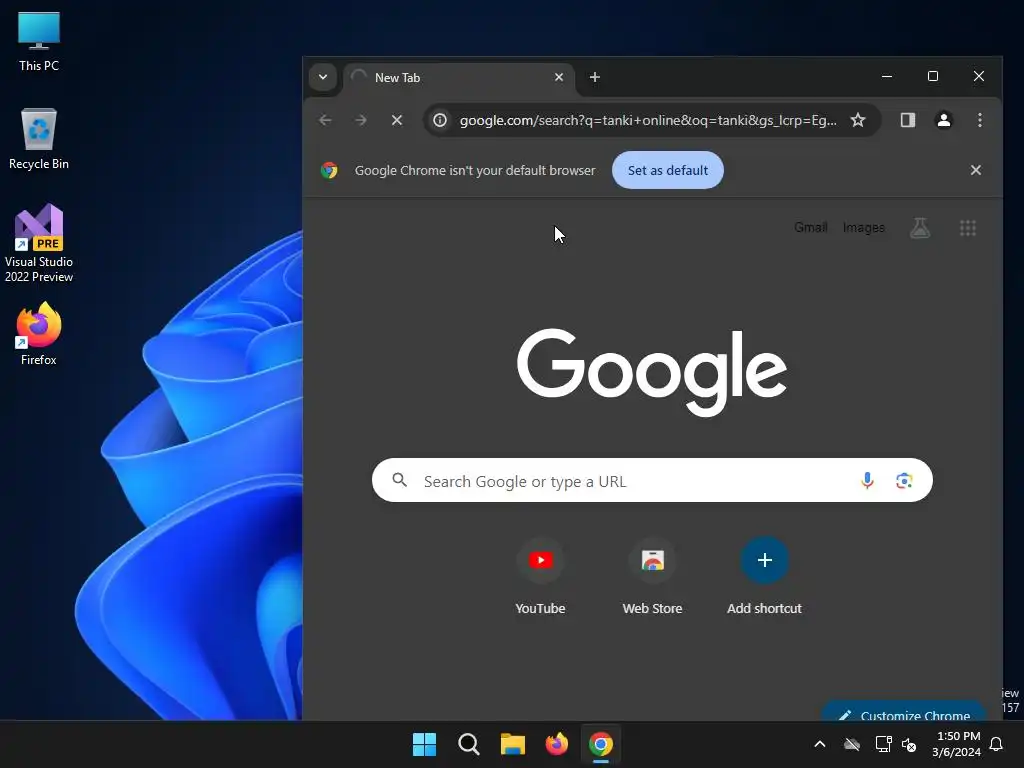View site information icon in address bar

pos(440,120)
